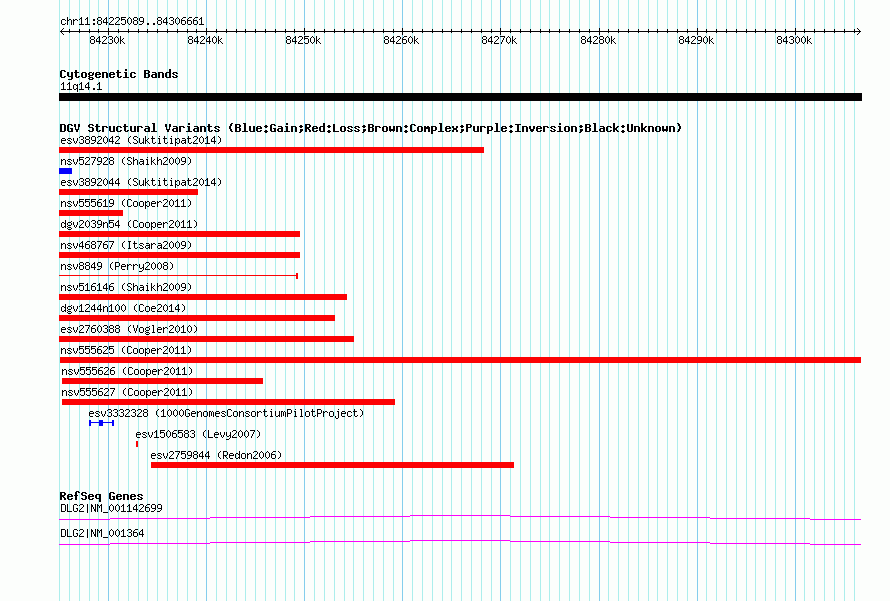Click the red bar under nsv555619
This screenshot has height=601, width=890.
pyautogui.click(x=91, y=213)
